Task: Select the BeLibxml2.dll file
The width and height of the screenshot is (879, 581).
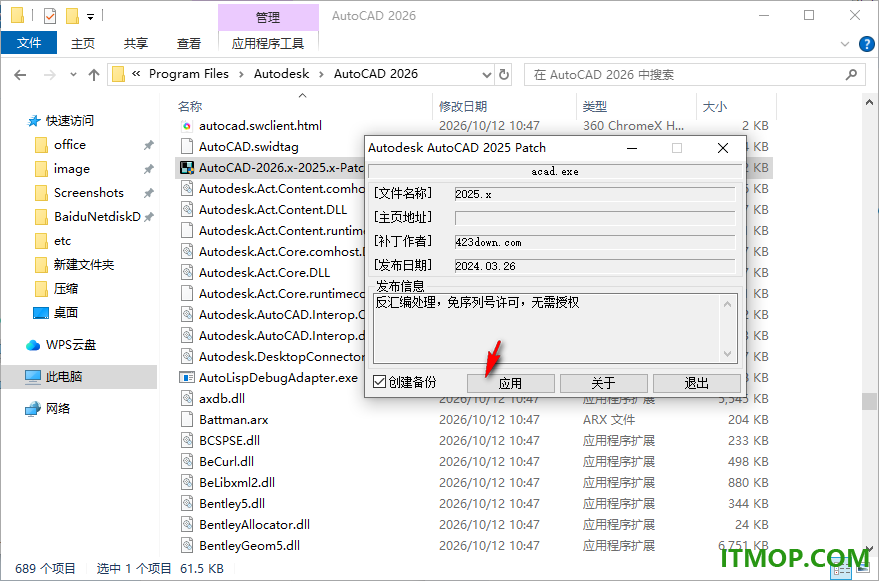Action: 237,483
